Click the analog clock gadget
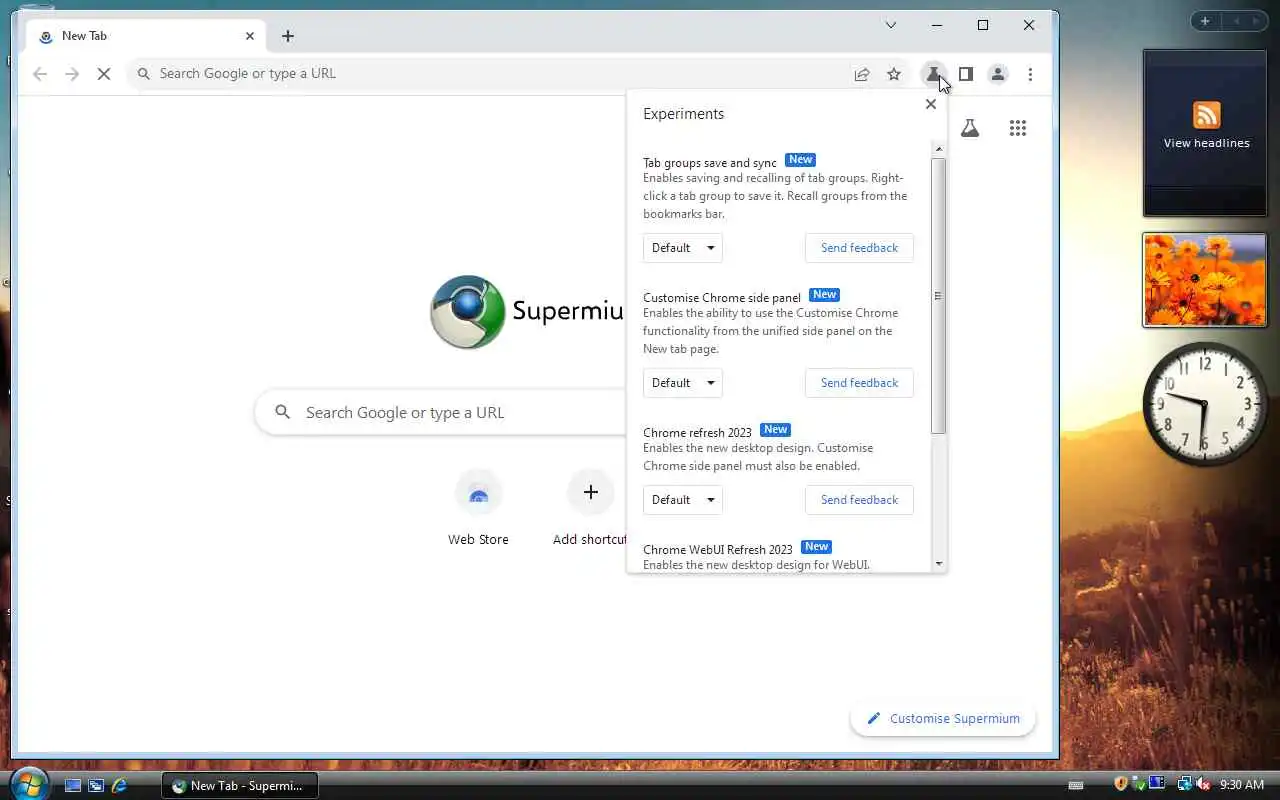 1205,403
